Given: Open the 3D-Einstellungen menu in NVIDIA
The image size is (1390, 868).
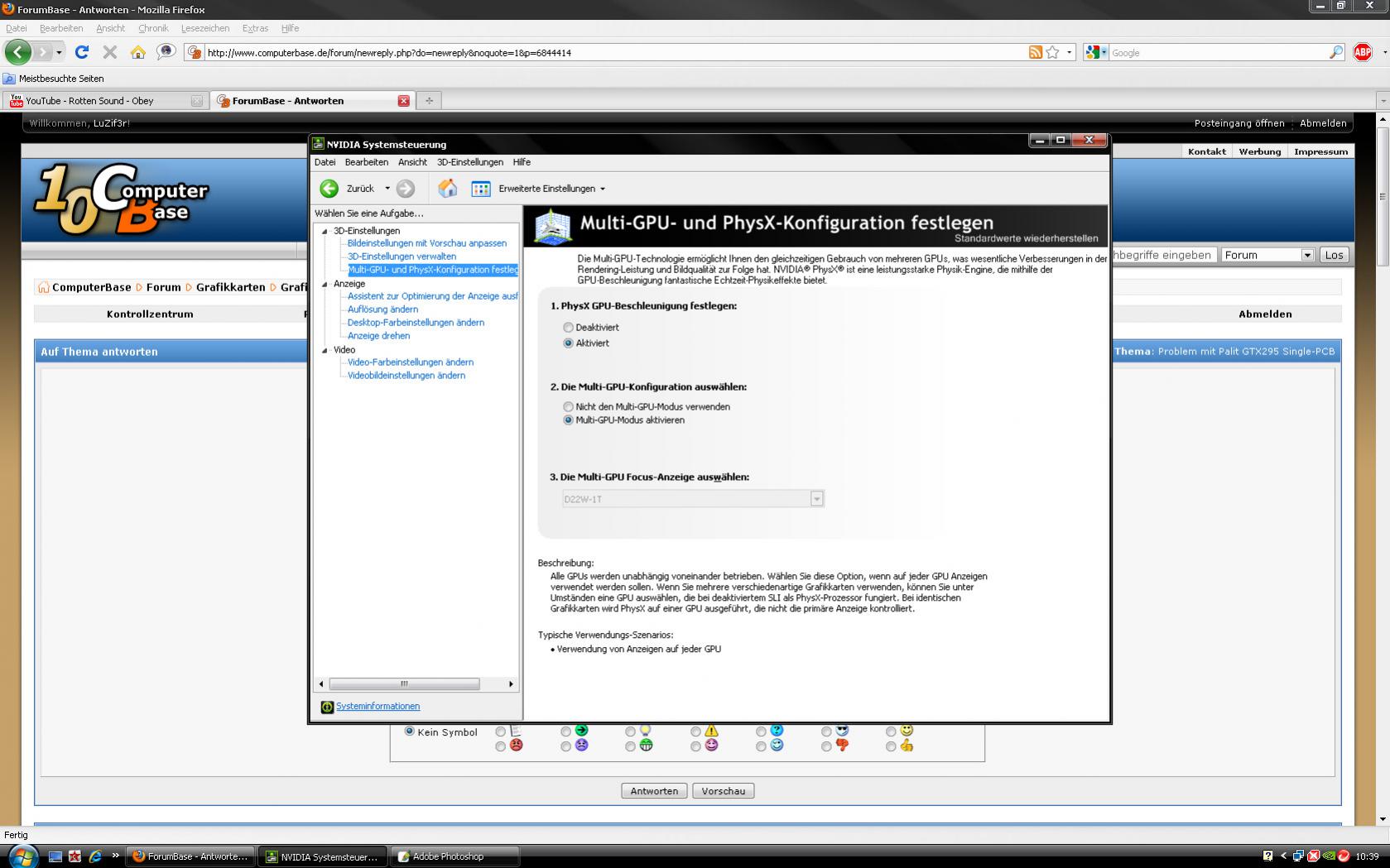Looking at the screenshot, I should pyautogui.click(x=470, y=162).
